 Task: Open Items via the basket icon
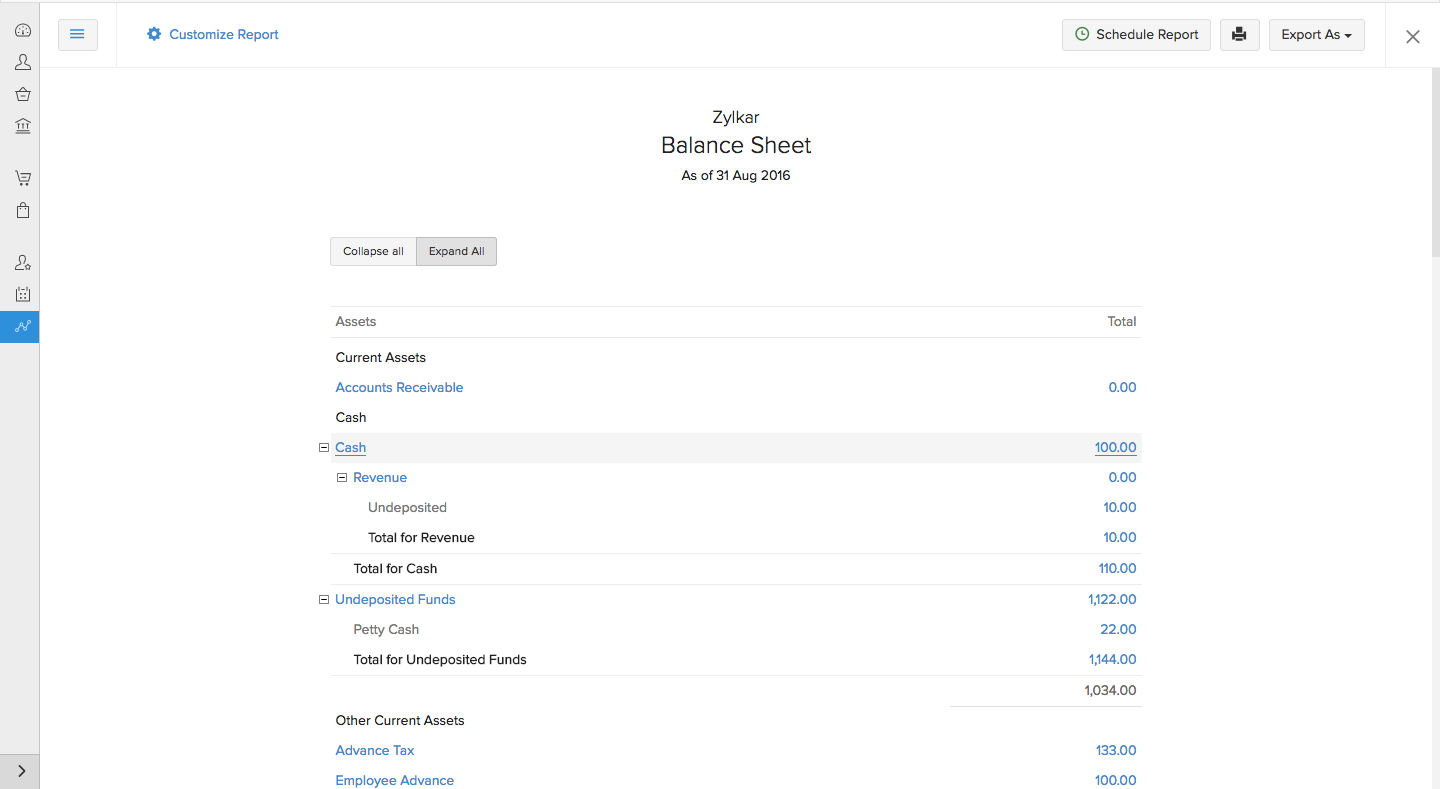(22, 94)
